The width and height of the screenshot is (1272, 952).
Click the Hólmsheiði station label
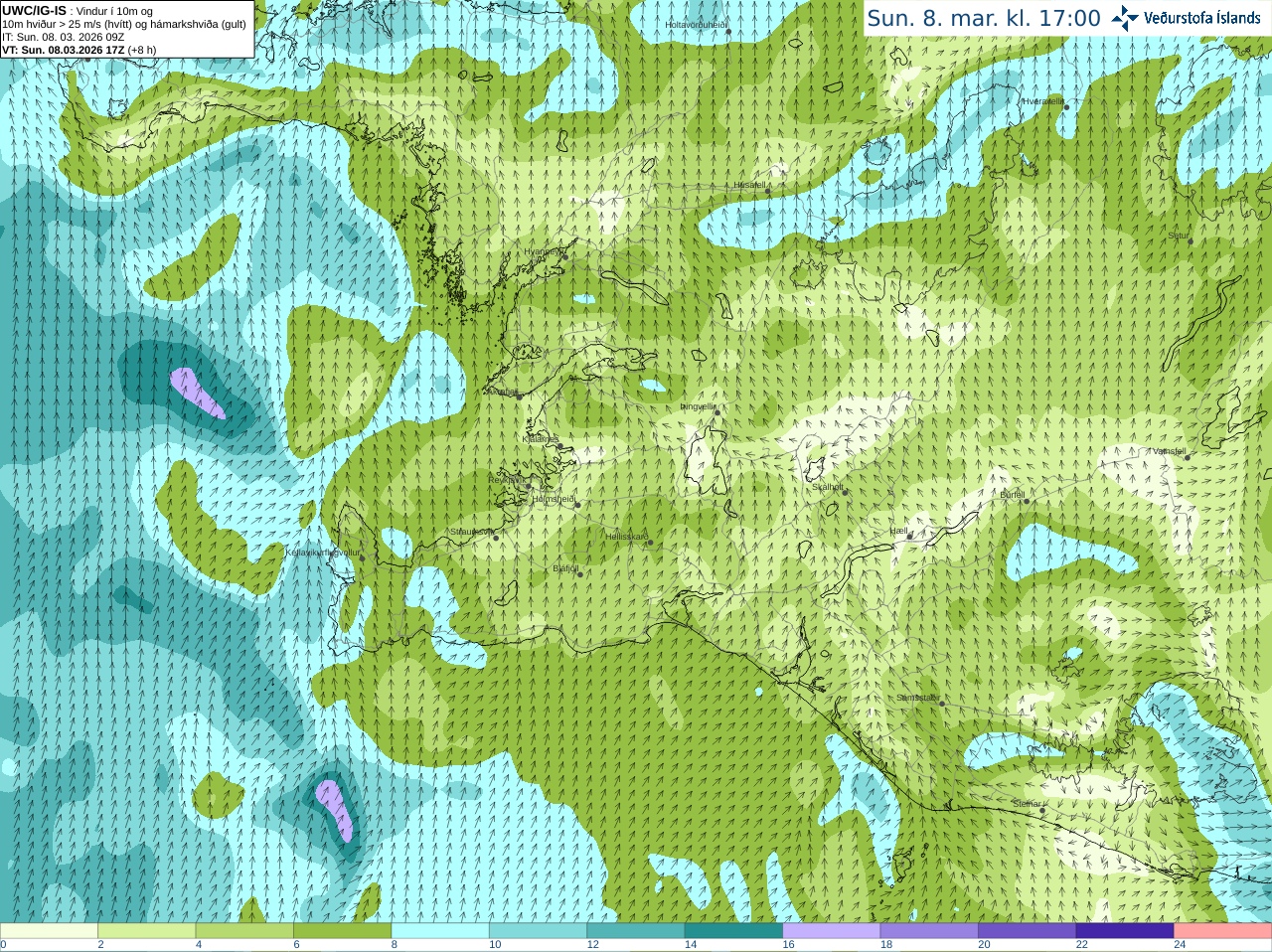point(554,500)
